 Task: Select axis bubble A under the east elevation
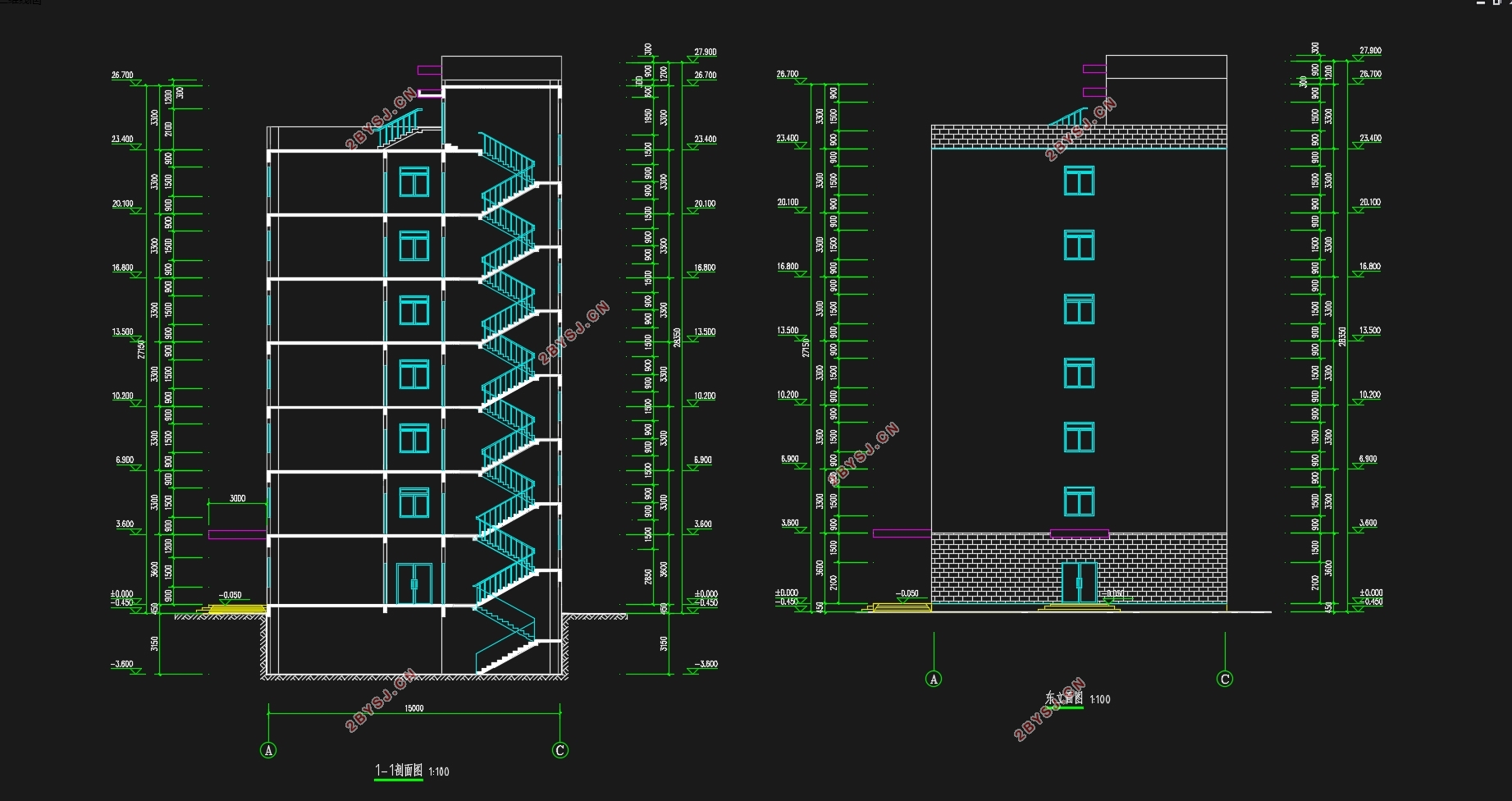point(934,679)
